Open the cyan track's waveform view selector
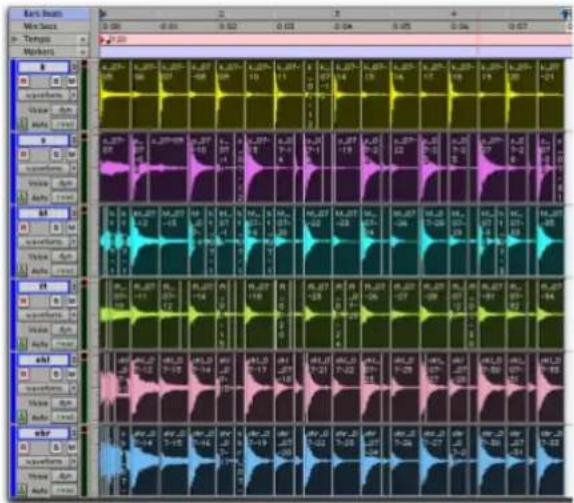This screenshot has width=574, height=503. [48, 242]
